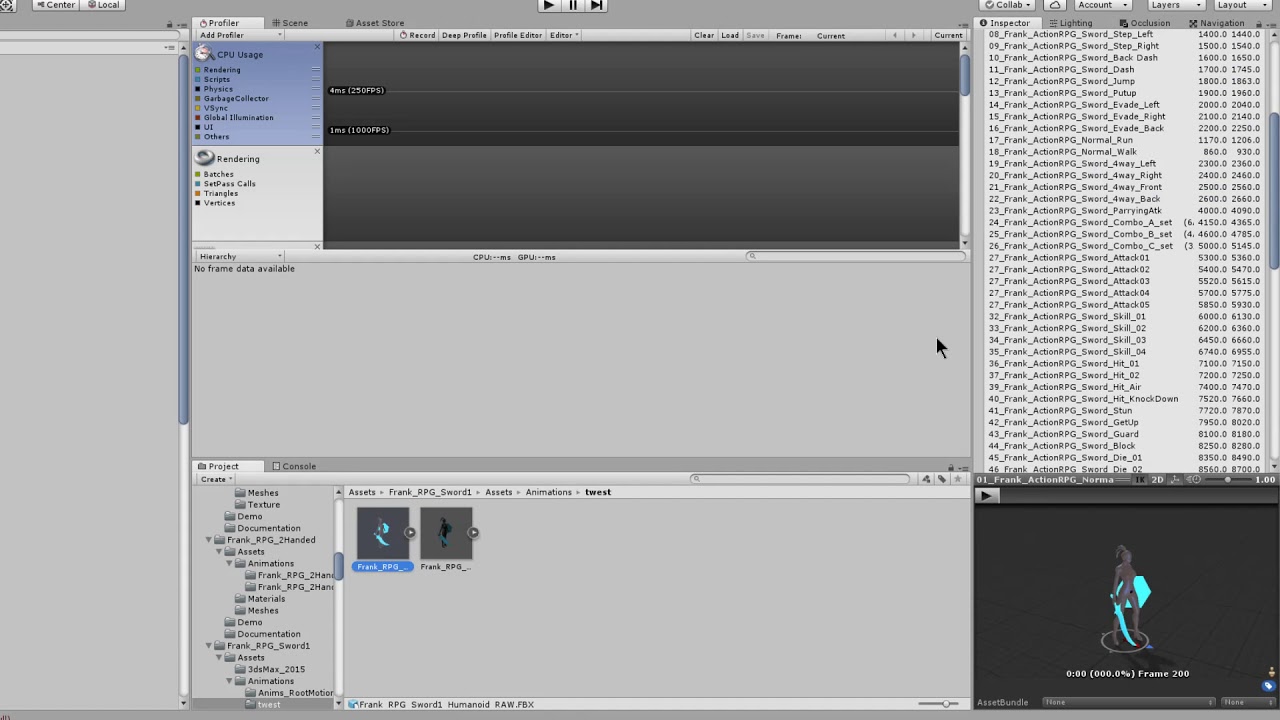The height and width of the screenshot is (720, 1280).
Task: Switch to the Console tab
Action: click(293, 466)
